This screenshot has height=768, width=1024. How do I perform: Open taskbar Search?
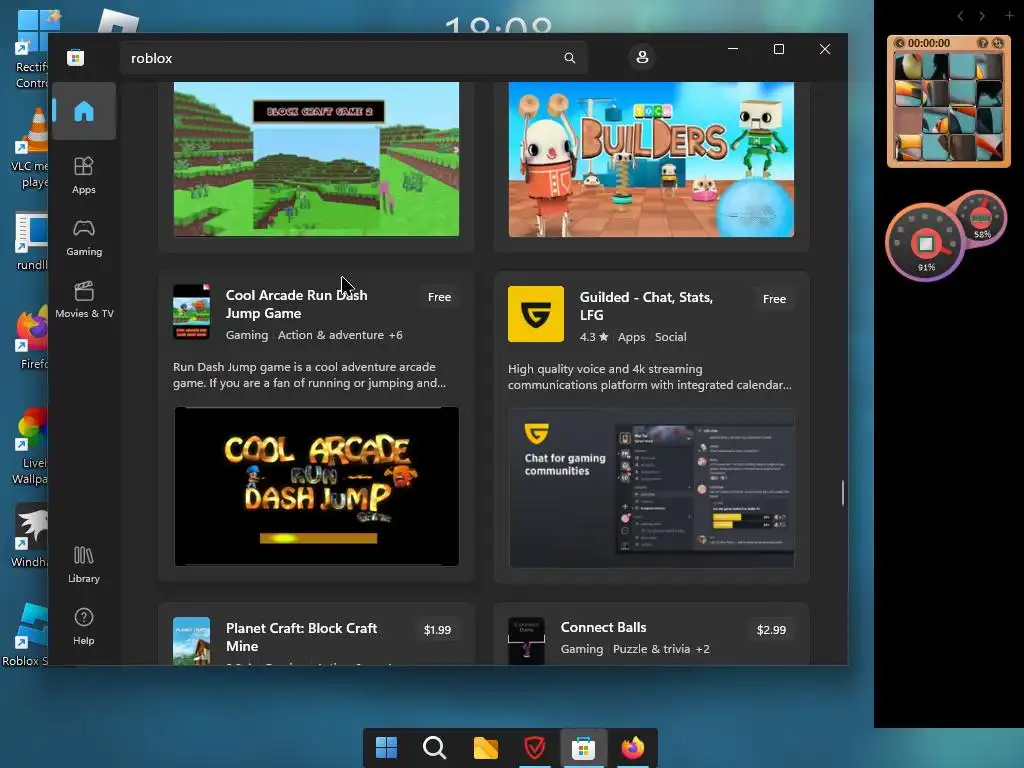pyautogui.click(x=435, y=748)
